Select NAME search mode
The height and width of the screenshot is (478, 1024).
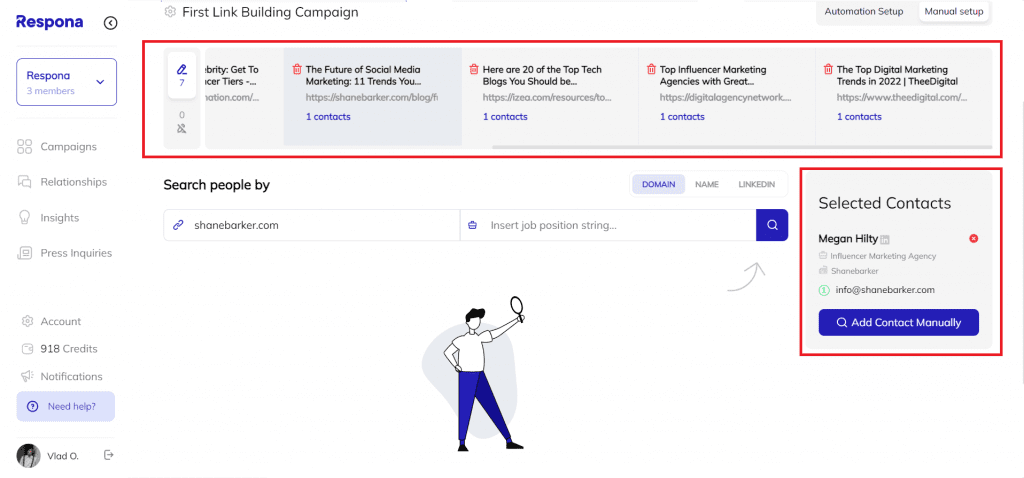707,185
